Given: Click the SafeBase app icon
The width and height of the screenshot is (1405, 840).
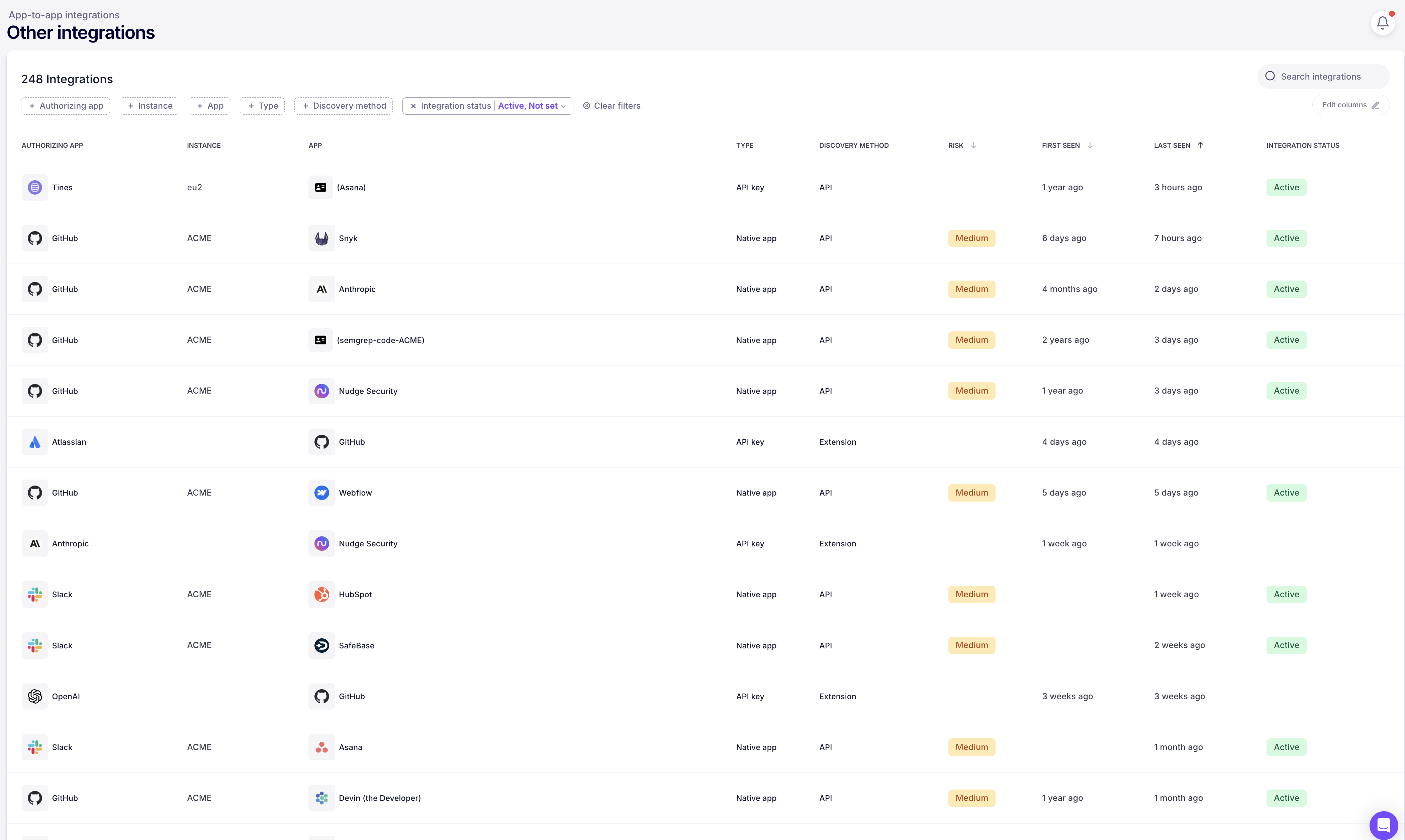Looking at the screenshot, I should (321, 645).
